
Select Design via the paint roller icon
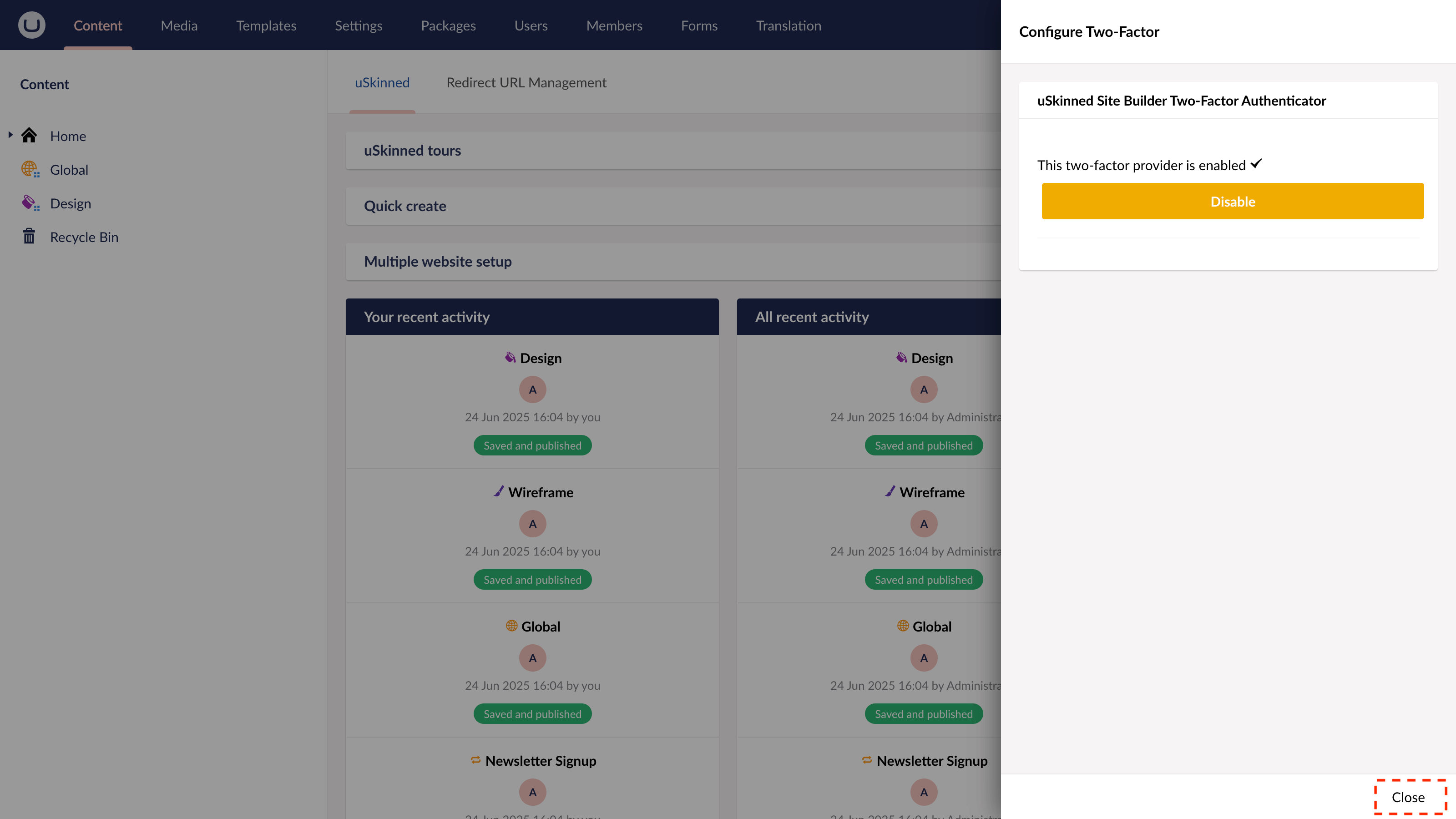click(30, 202)
